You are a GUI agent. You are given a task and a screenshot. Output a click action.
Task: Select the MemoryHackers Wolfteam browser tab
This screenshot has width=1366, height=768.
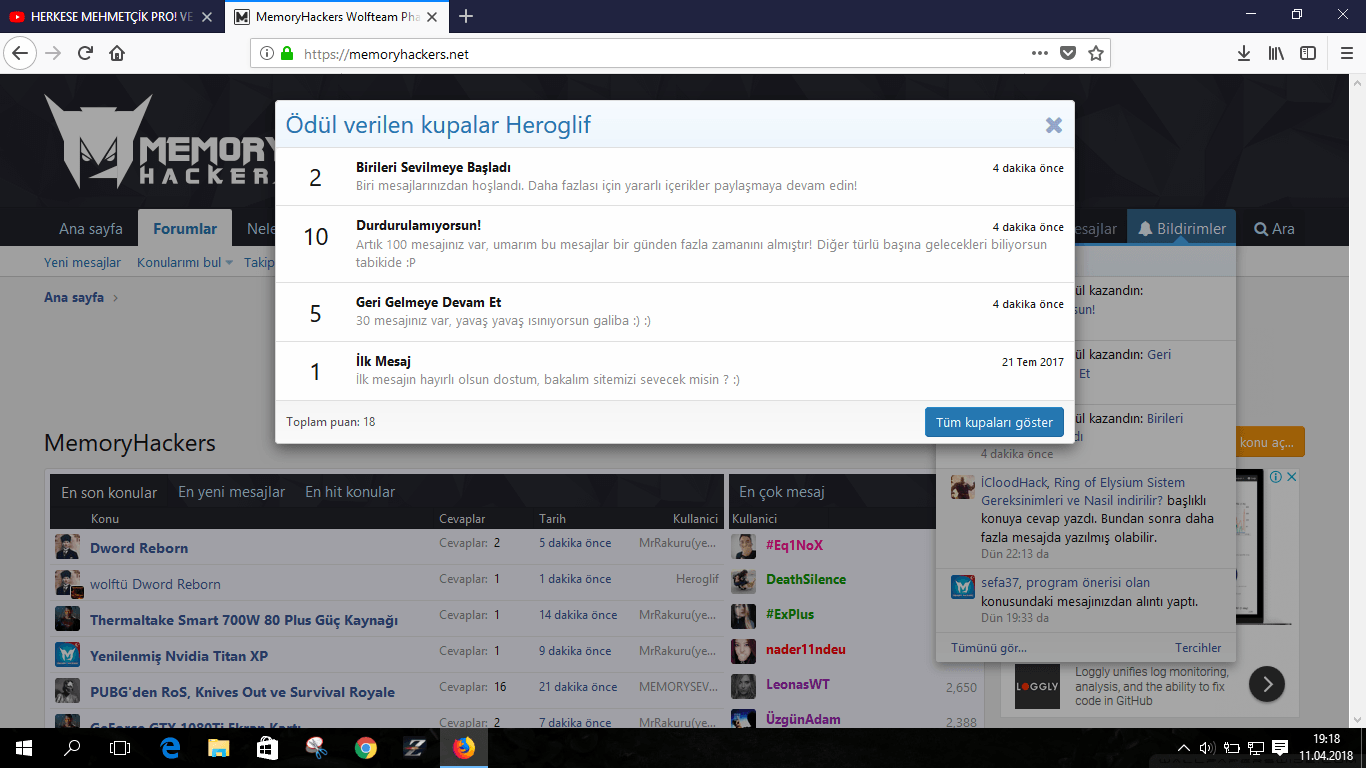click(337, 17)
